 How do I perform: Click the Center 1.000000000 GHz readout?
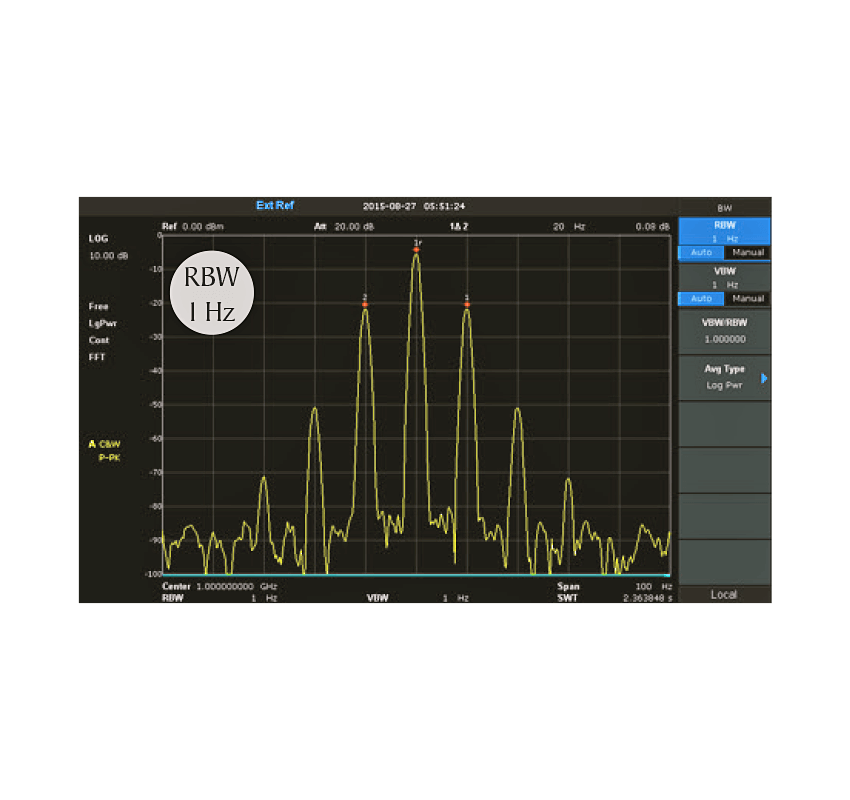coord(220,586)
